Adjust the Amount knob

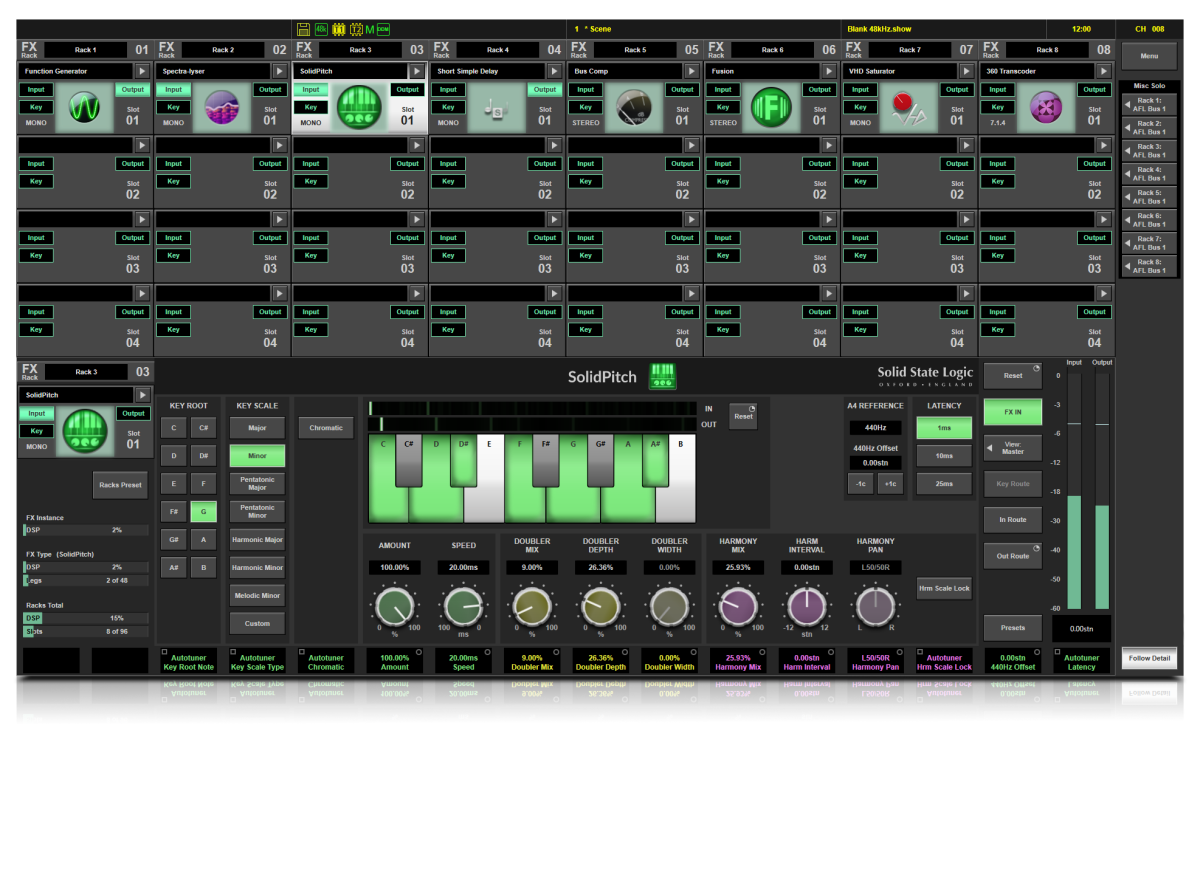pos(394,607)
